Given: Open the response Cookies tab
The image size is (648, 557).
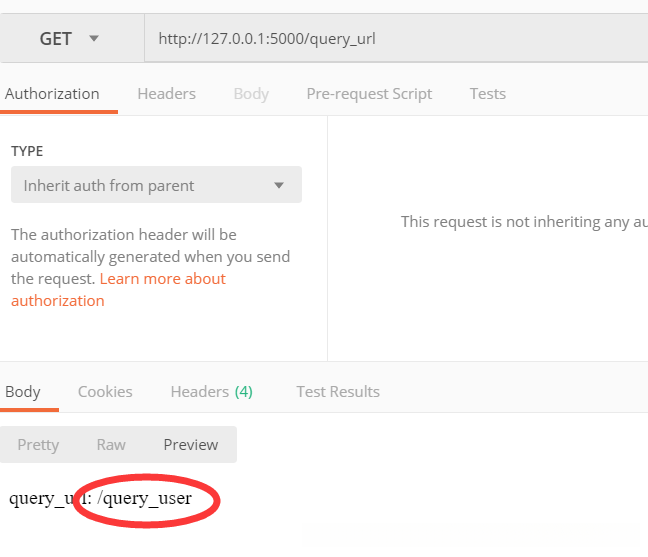Looking at the screenshot, I should pyautogui.click(x=105, y=392).
